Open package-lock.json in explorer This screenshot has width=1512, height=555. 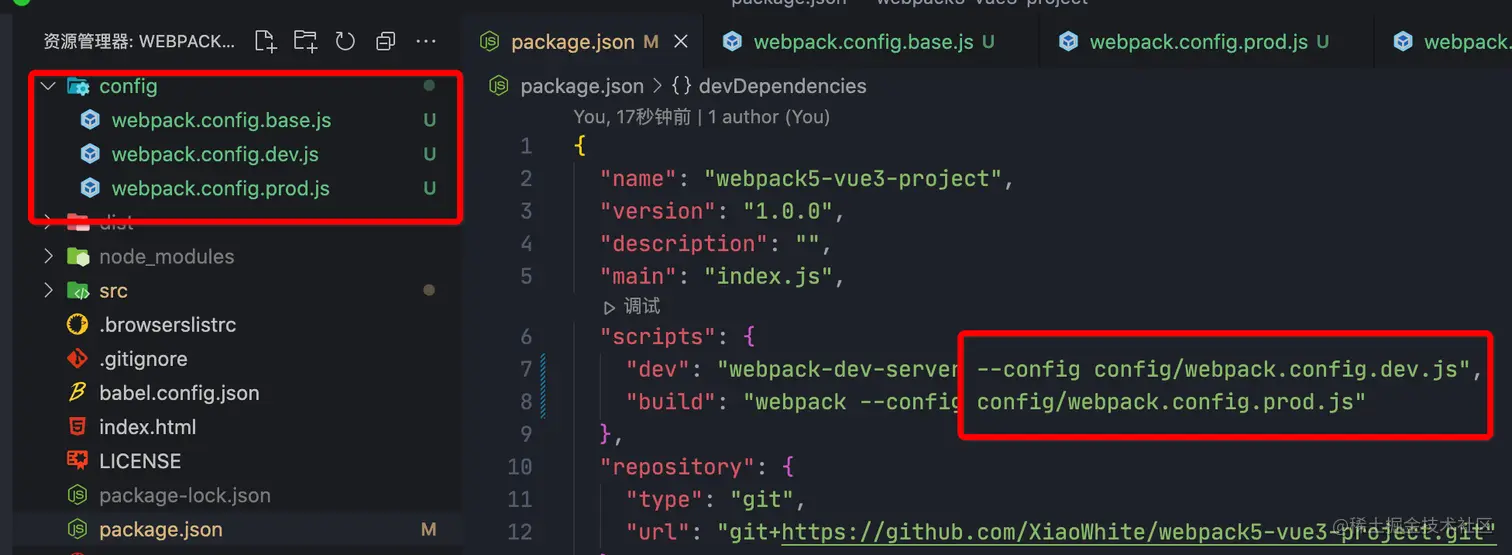(x=184, y=495)
